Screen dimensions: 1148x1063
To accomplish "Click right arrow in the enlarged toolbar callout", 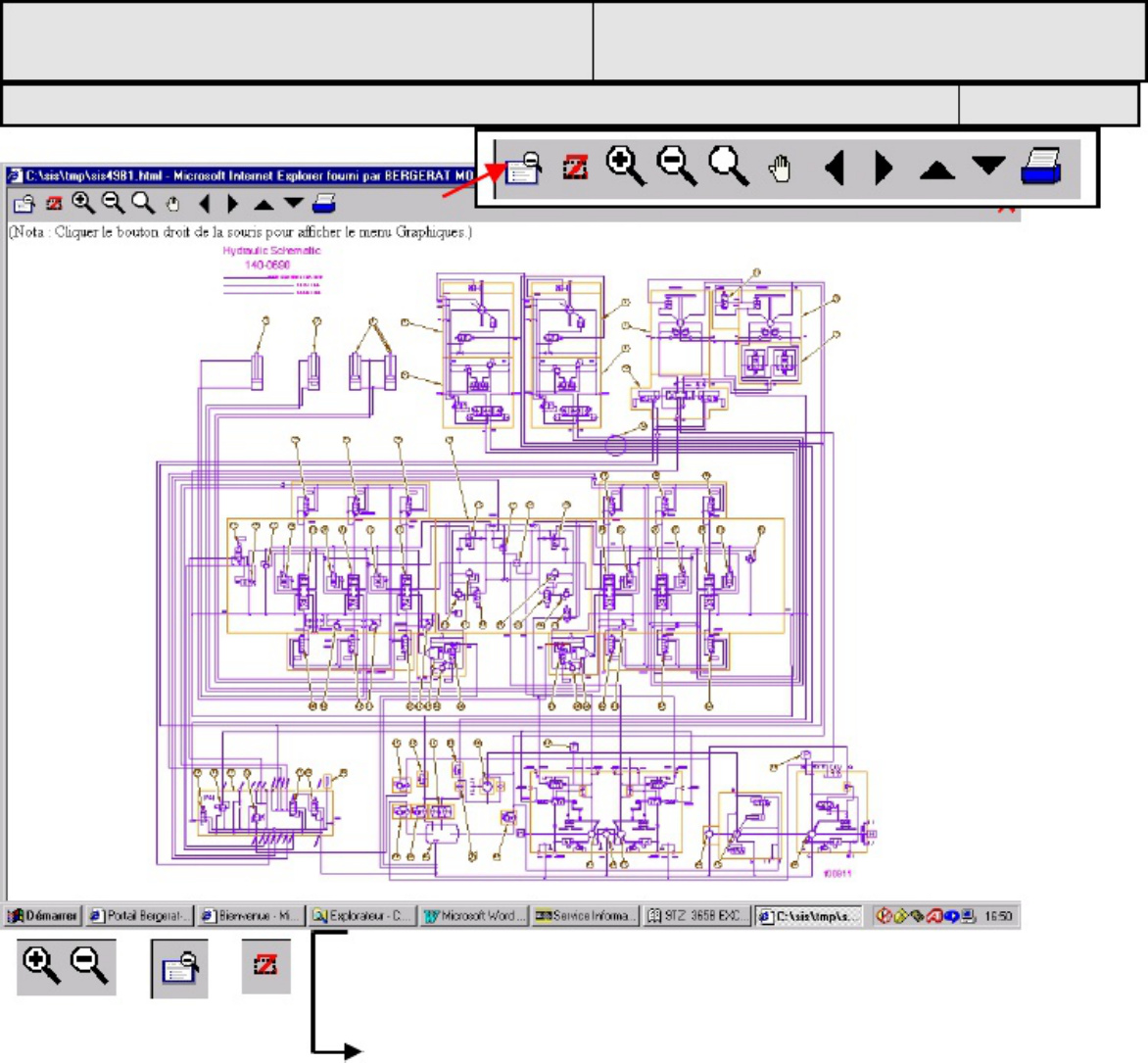I will click(x=885, y=168).
